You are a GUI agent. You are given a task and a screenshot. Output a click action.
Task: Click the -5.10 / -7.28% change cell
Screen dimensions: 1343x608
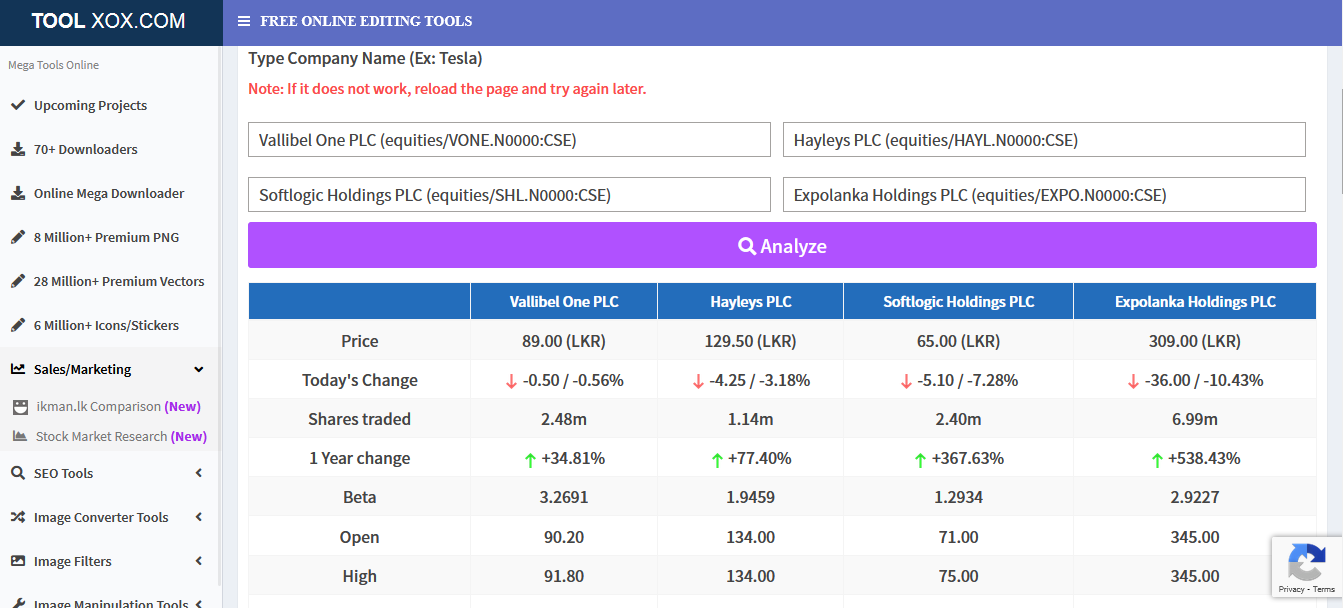click(x=958, y=380)
